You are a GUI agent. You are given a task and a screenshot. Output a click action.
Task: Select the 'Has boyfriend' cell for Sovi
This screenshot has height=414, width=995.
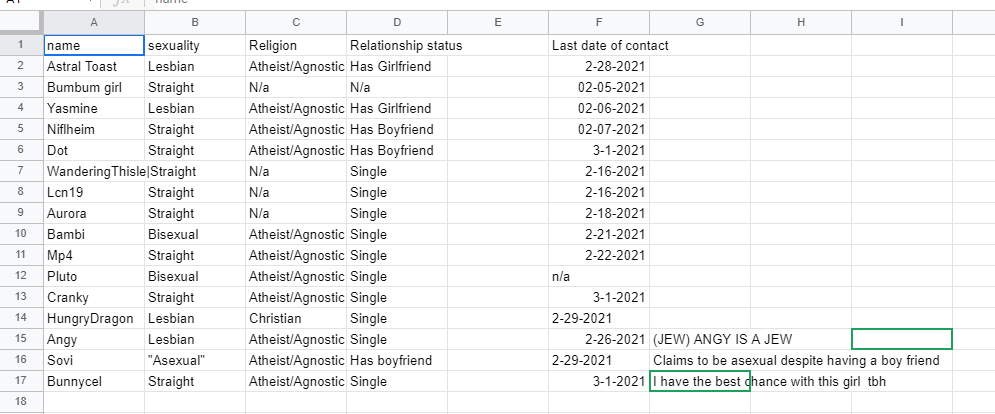[397, 360]
